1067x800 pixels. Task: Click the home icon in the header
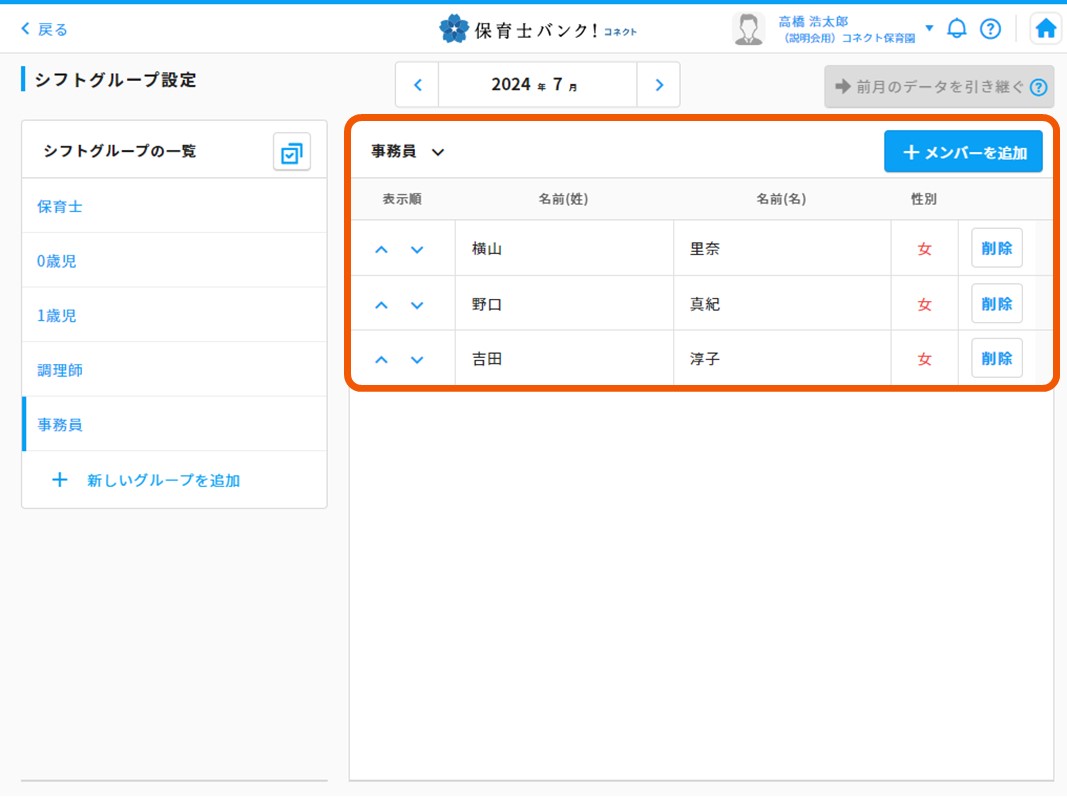[x=1045, y=29]
